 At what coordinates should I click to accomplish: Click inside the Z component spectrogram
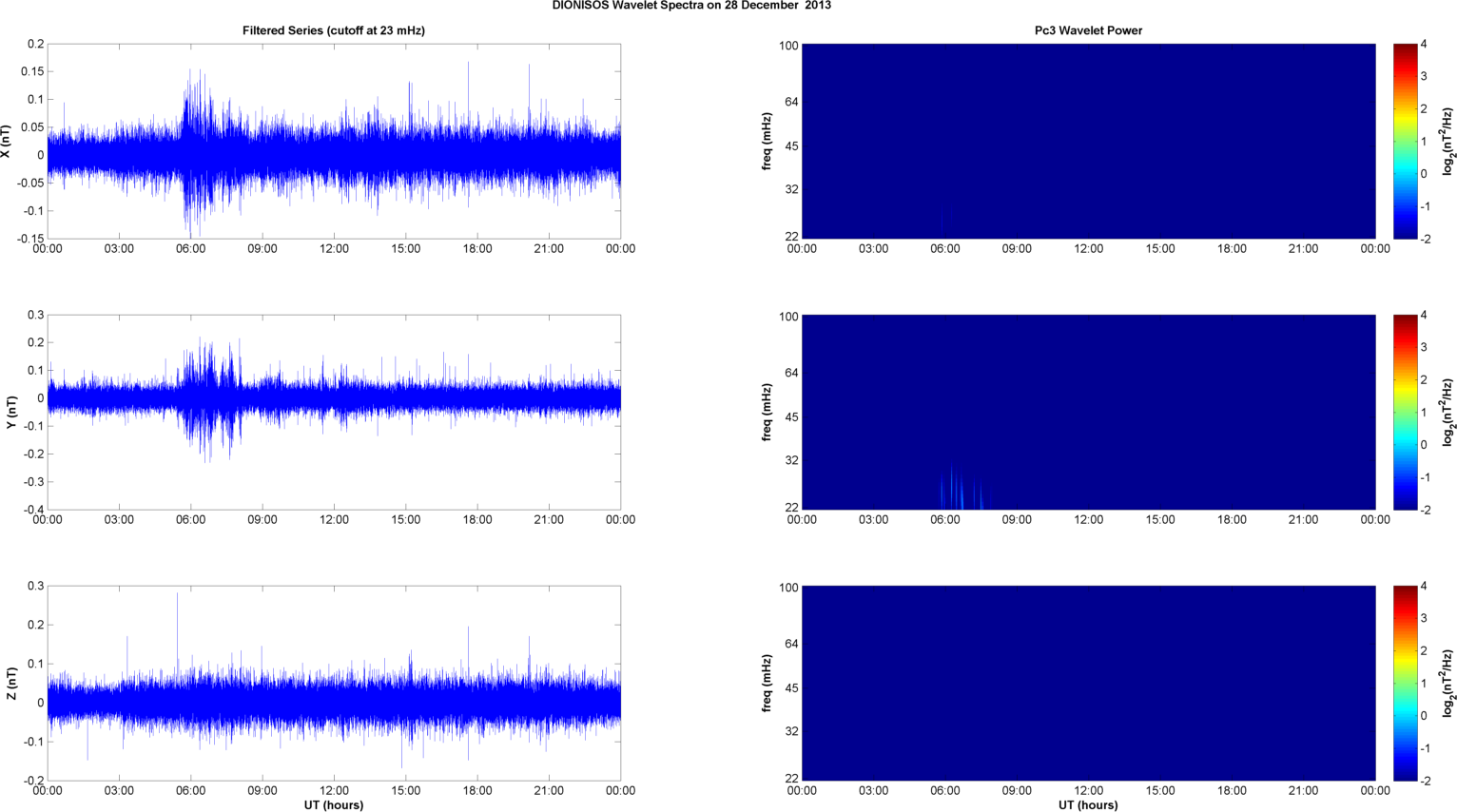click(1088, 683)
